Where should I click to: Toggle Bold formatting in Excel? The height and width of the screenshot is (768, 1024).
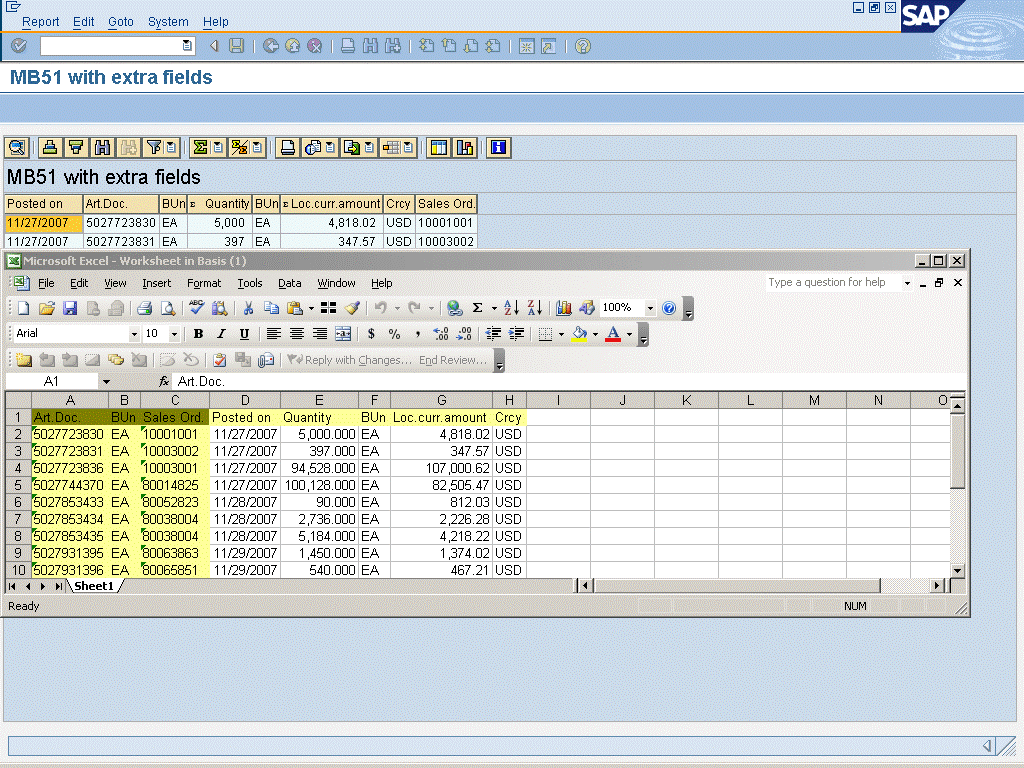[x=199, y=334]
